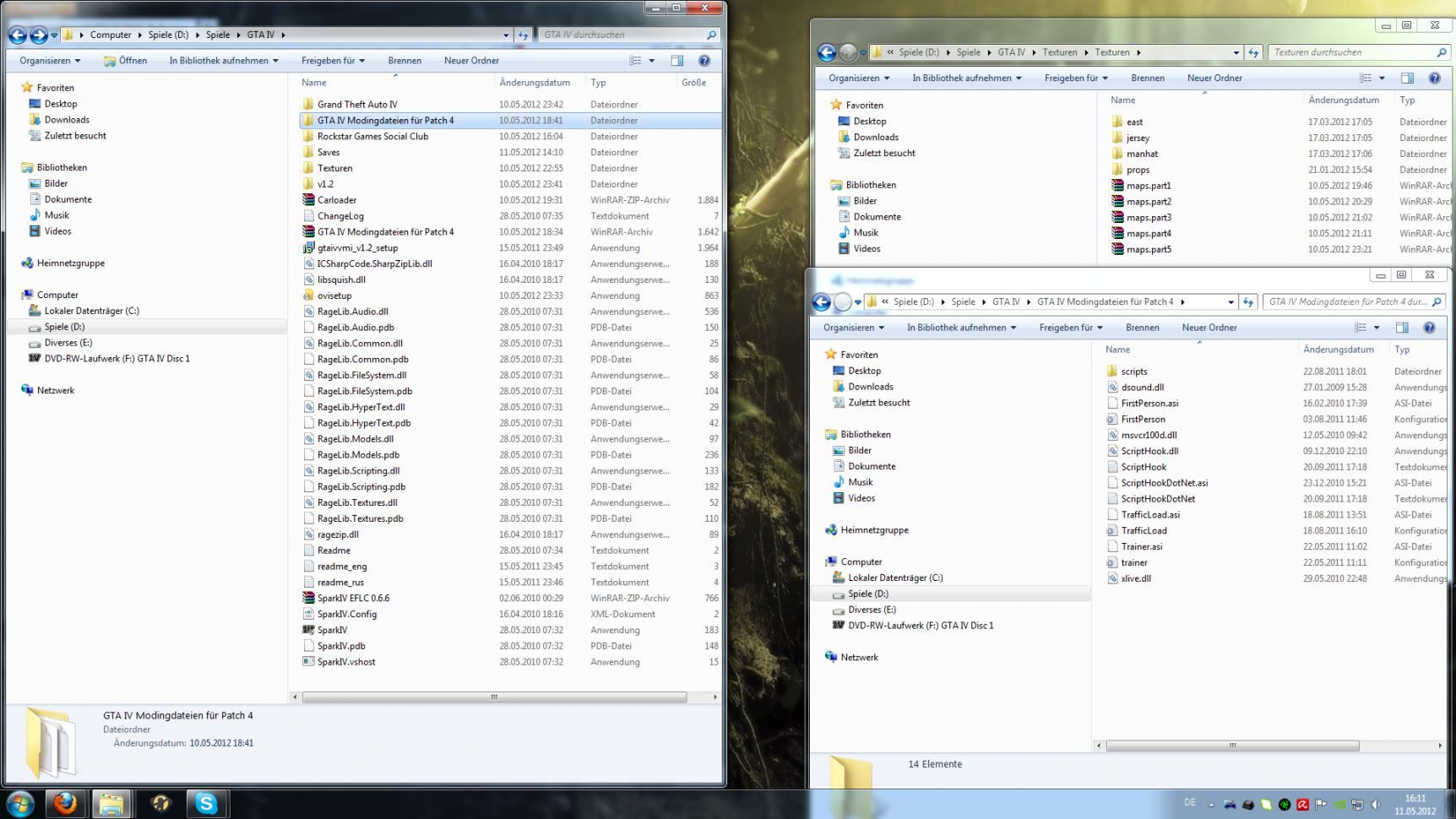Select Downloads in the GTA IV window sidebar

pyautogui.click(x=67, y=120)
